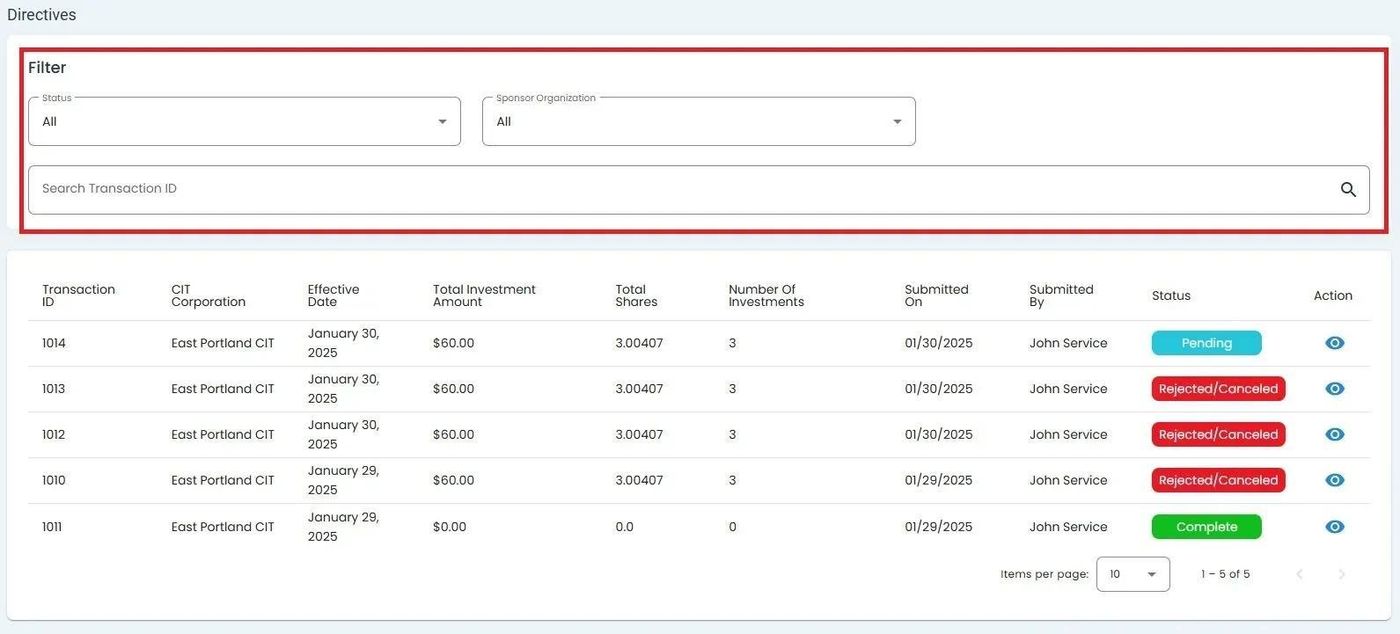The image size is (1400, 634).
Task: Click the Complete status badge
Action: pos(1206,527)
